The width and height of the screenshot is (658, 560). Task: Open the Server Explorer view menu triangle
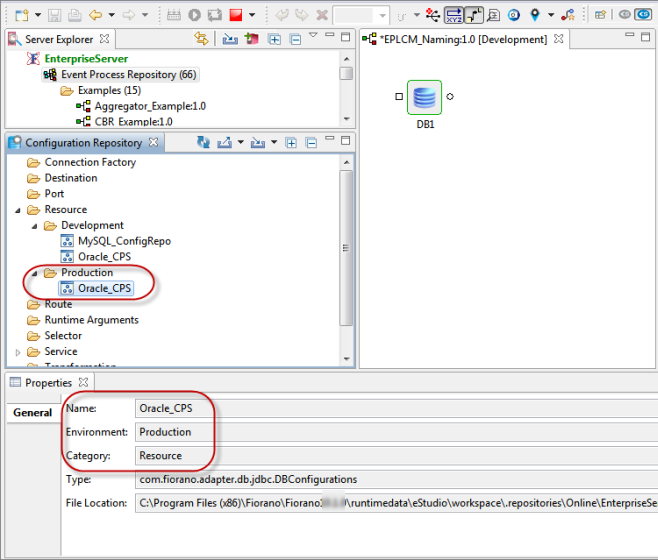[x=313, y=35]
